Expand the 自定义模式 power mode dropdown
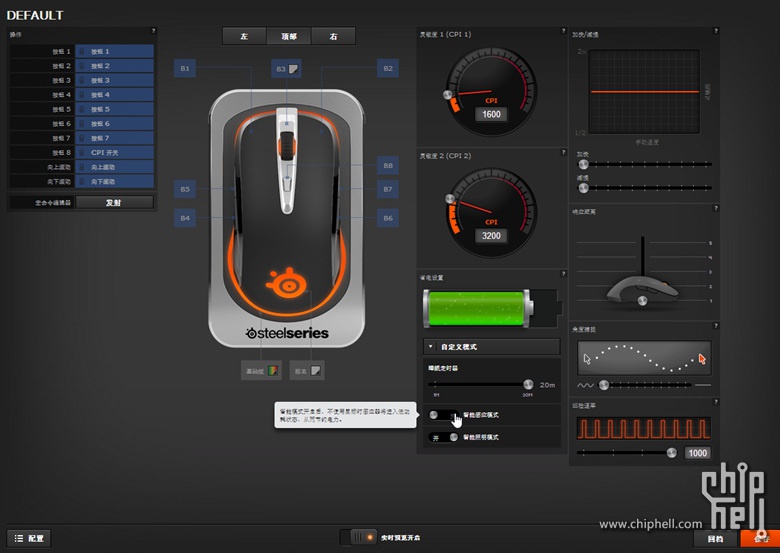 pos(491,347)
